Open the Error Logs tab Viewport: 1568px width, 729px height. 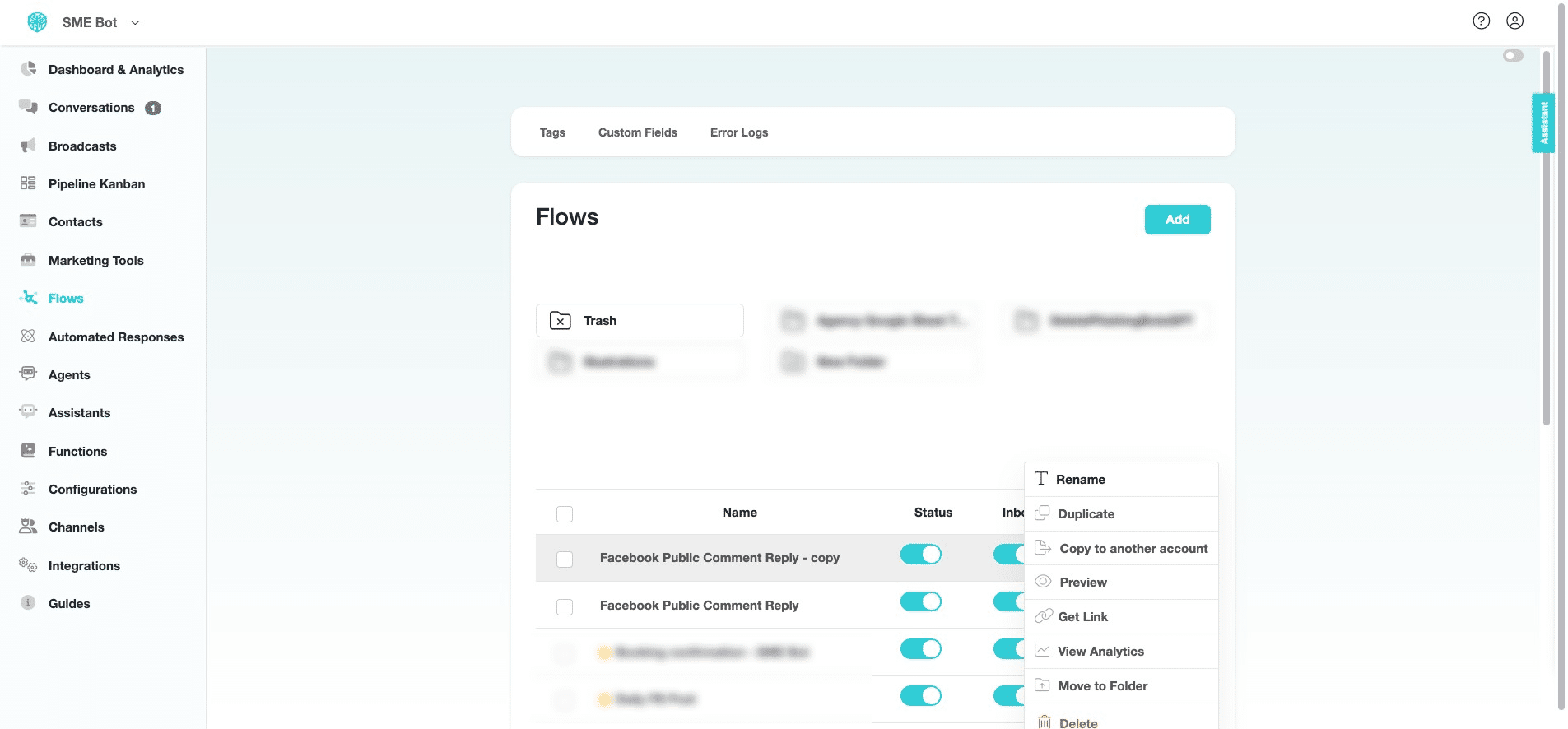pos(739,132)
